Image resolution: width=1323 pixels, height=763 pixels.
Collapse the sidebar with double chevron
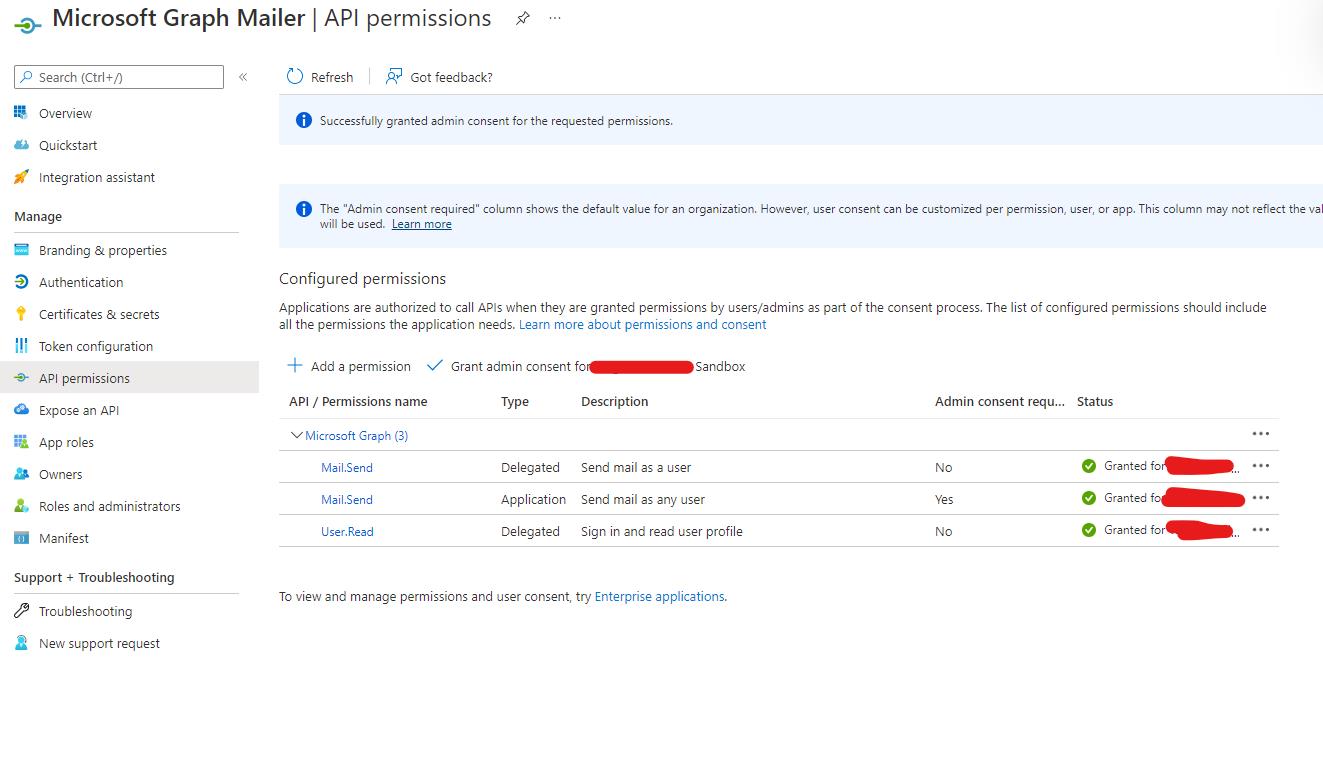tap(243, 77)
